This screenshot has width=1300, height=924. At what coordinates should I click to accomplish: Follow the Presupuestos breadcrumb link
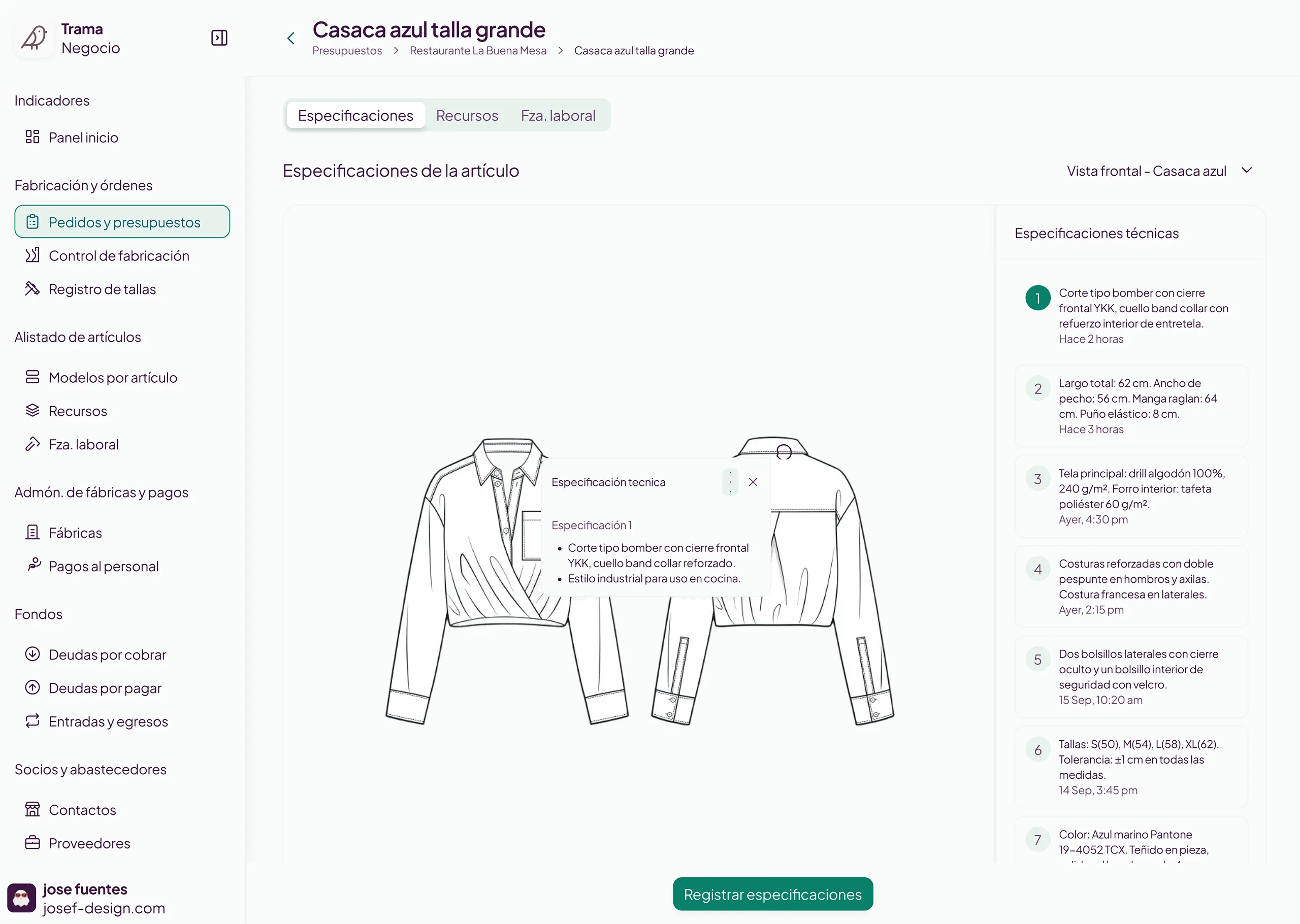(347, 51)
